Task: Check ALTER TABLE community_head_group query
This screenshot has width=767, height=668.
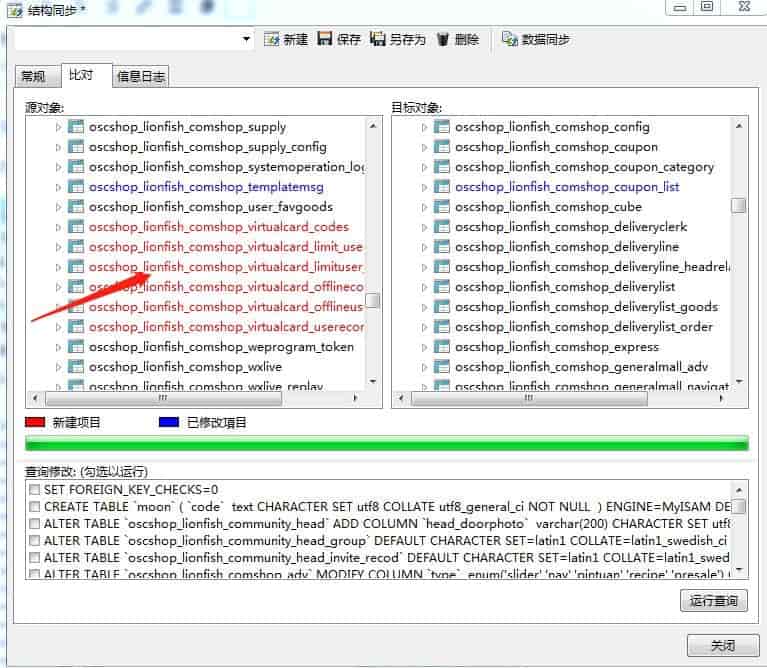Action: coord(34,541)
